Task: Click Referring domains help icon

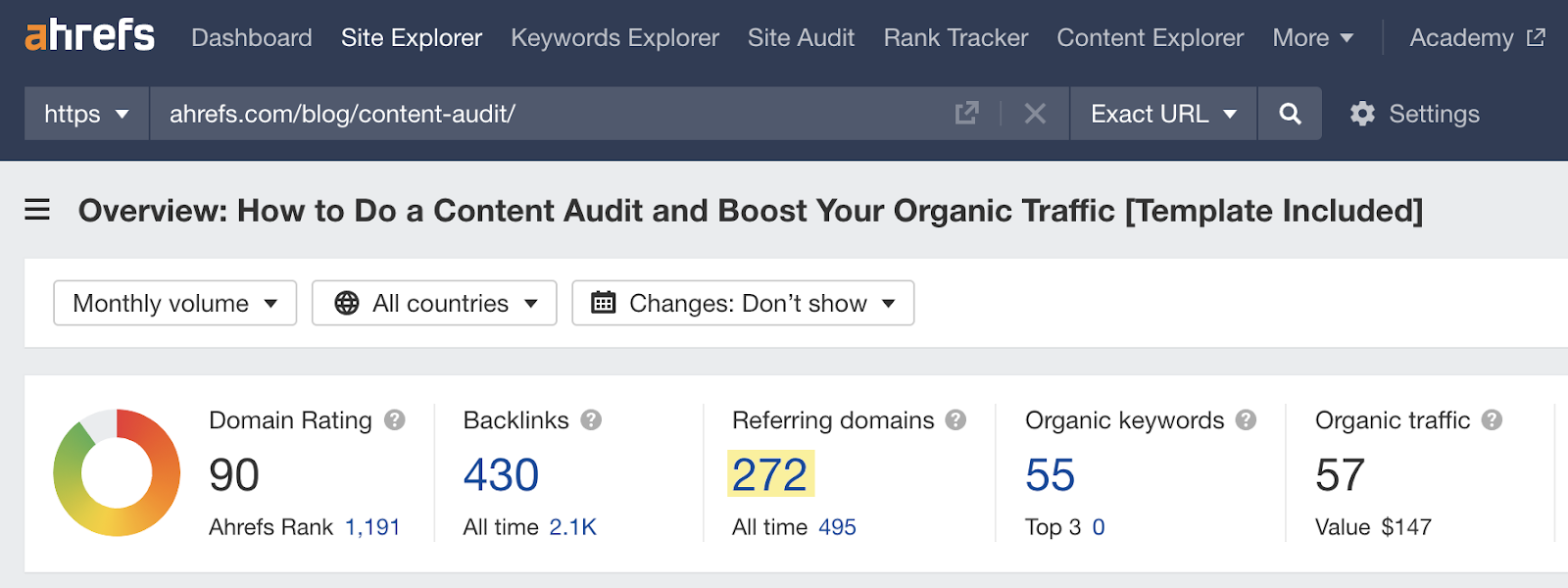Action: click(x=955, y=420)
